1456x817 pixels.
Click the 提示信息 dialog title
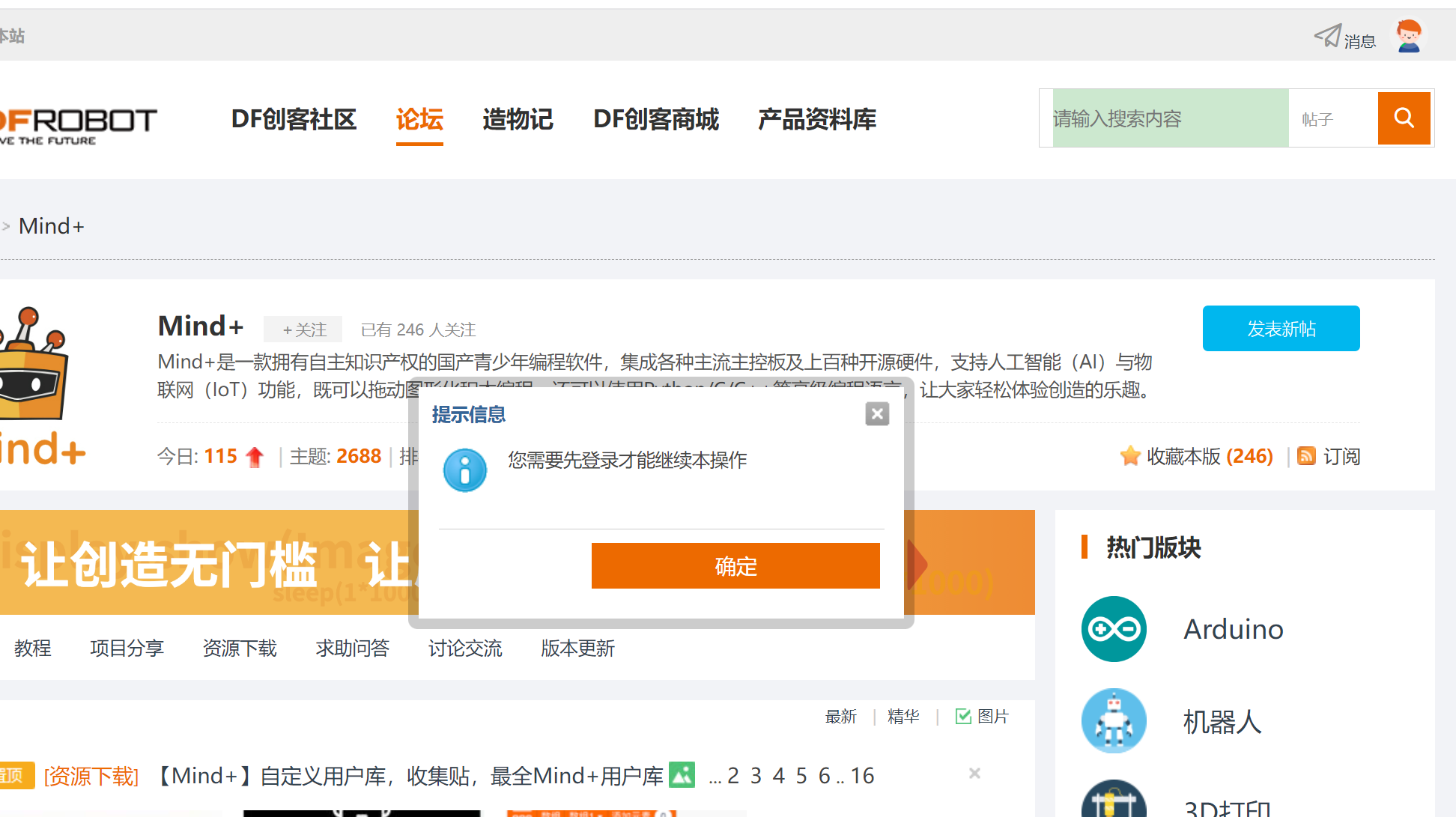tap(469, 414)
